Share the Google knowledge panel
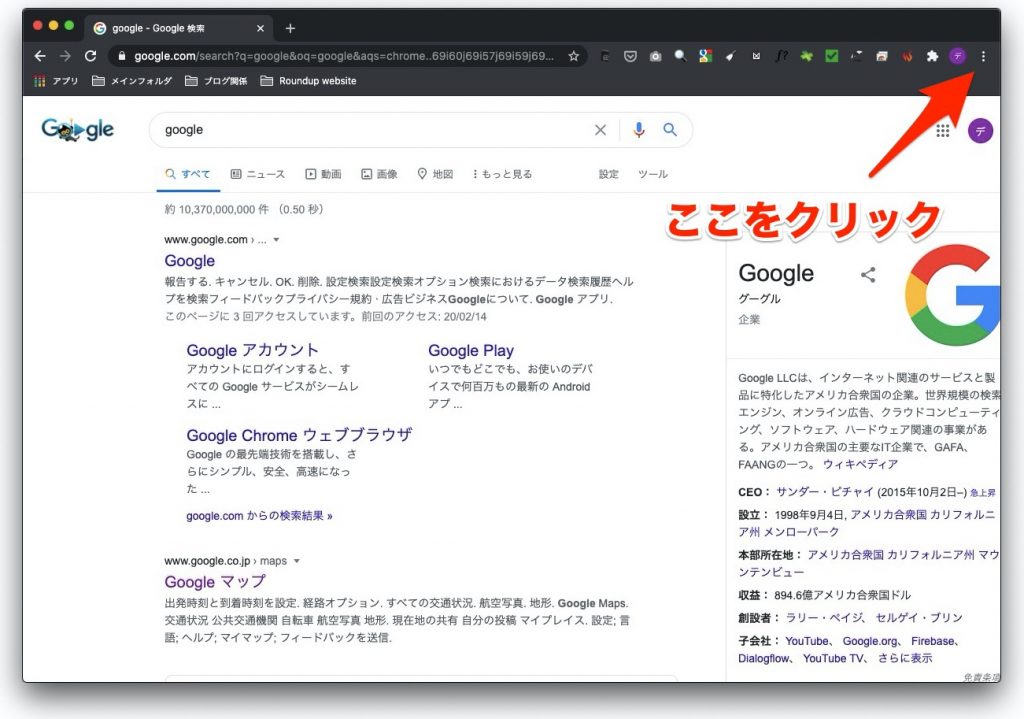 (x=868, y=275)
